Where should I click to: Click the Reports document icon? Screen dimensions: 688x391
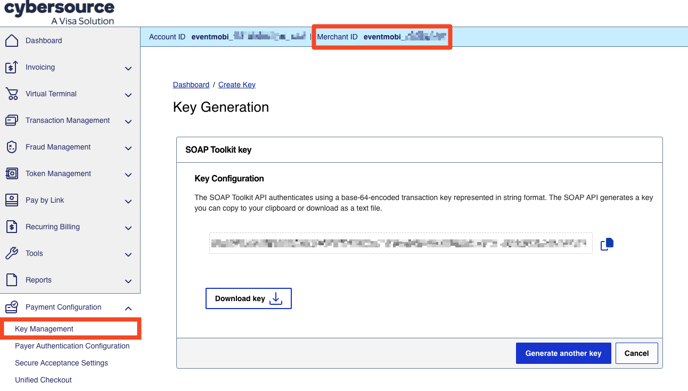(x=12, y=280)
